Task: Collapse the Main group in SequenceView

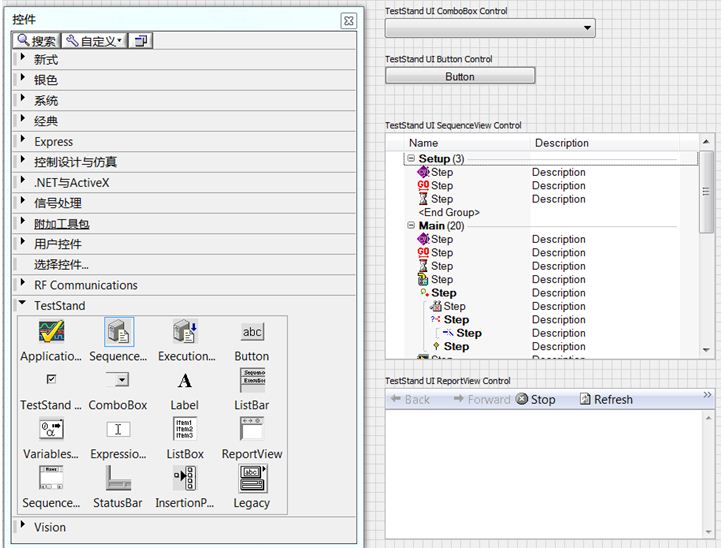Action: click(411, 226)
